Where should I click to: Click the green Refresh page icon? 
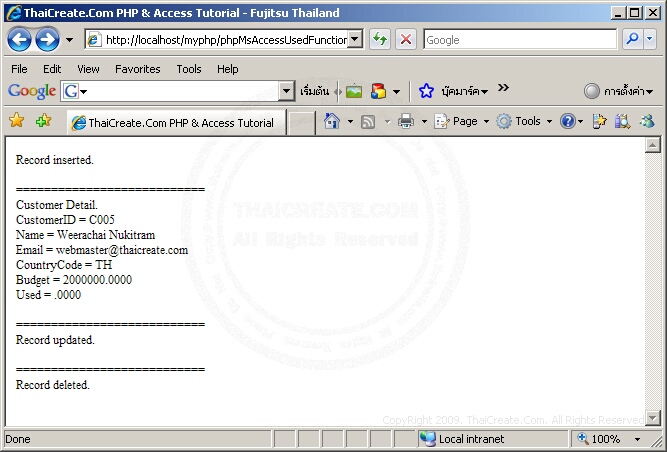tap(380, 40)
